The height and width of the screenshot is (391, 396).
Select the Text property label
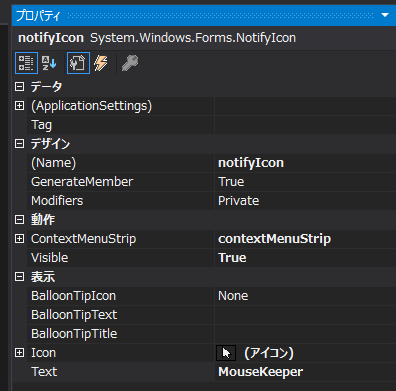click(44, 372)
